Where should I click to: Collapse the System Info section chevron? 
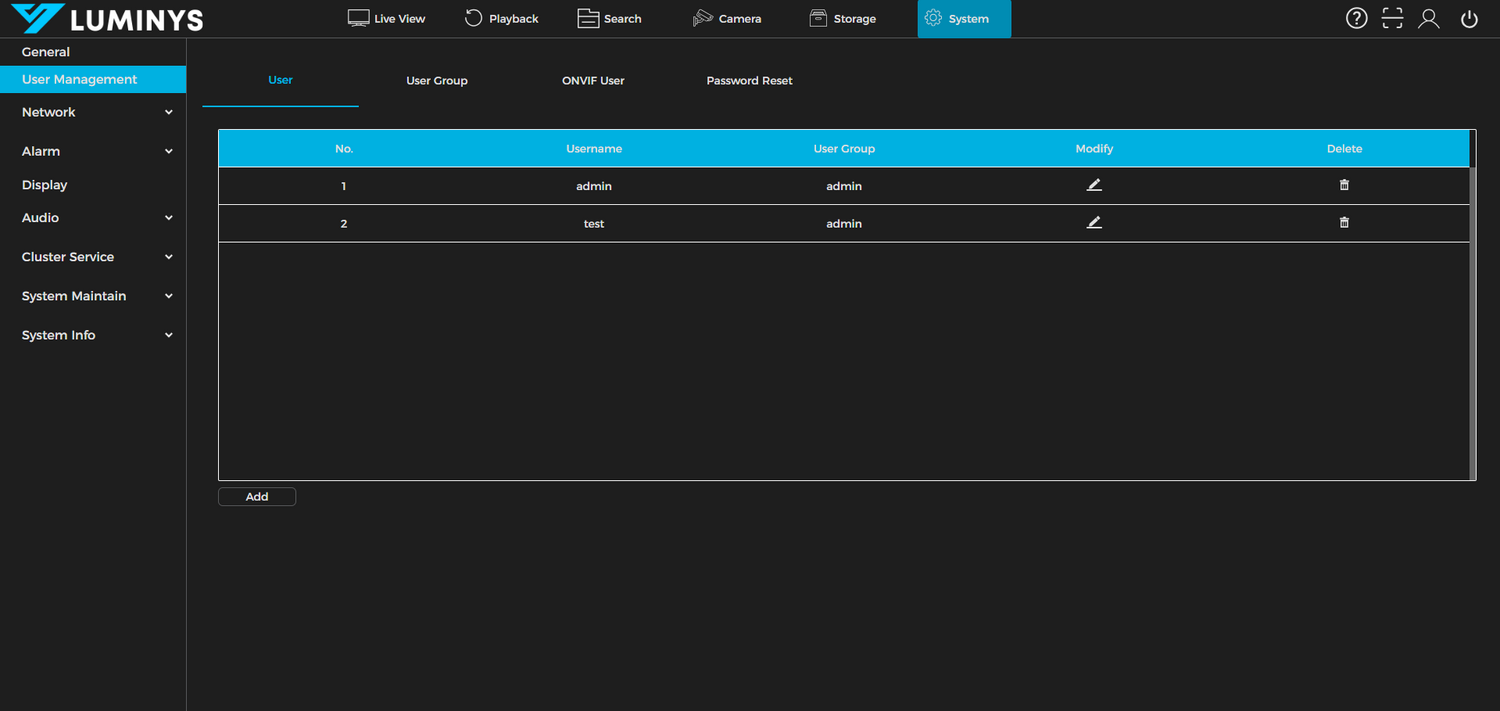[x=169, y=335]
